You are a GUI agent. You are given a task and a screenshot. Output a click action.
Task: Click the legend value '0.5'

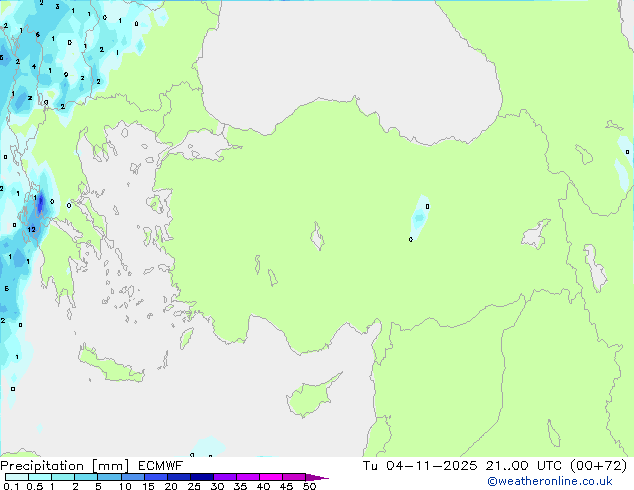tap(35, 486)
